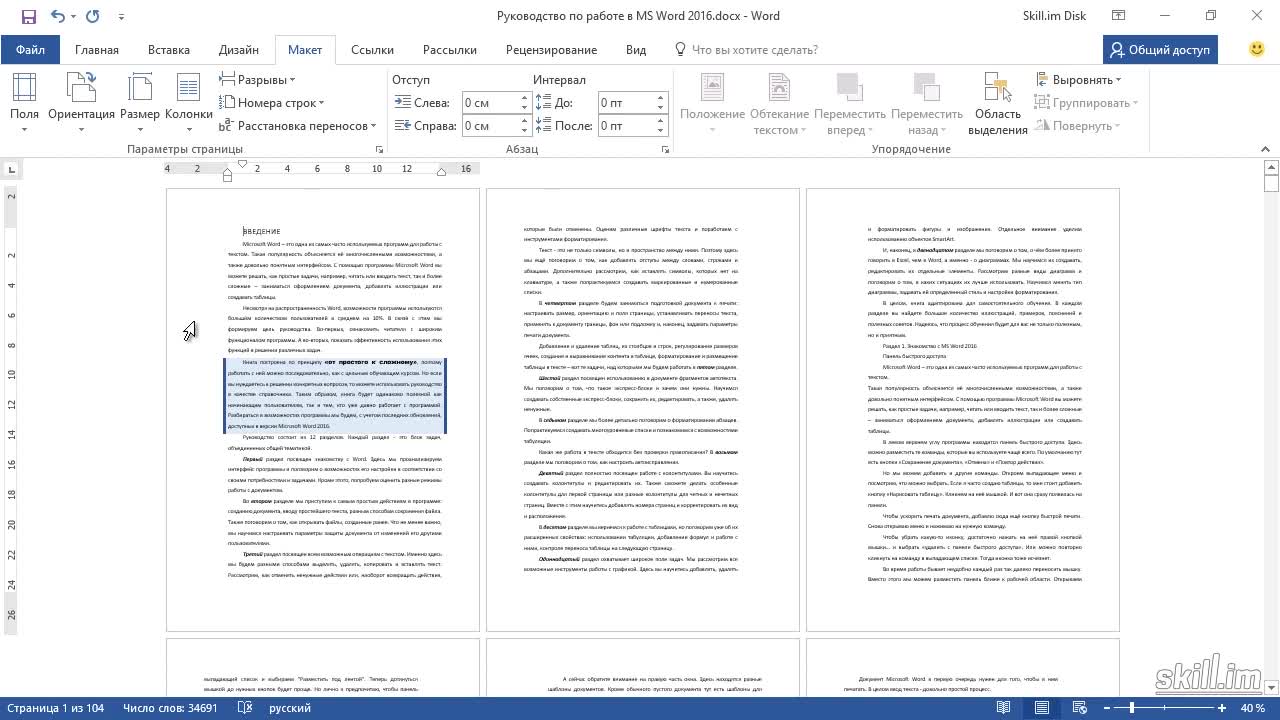Click the До spacing-before input field

626,103
